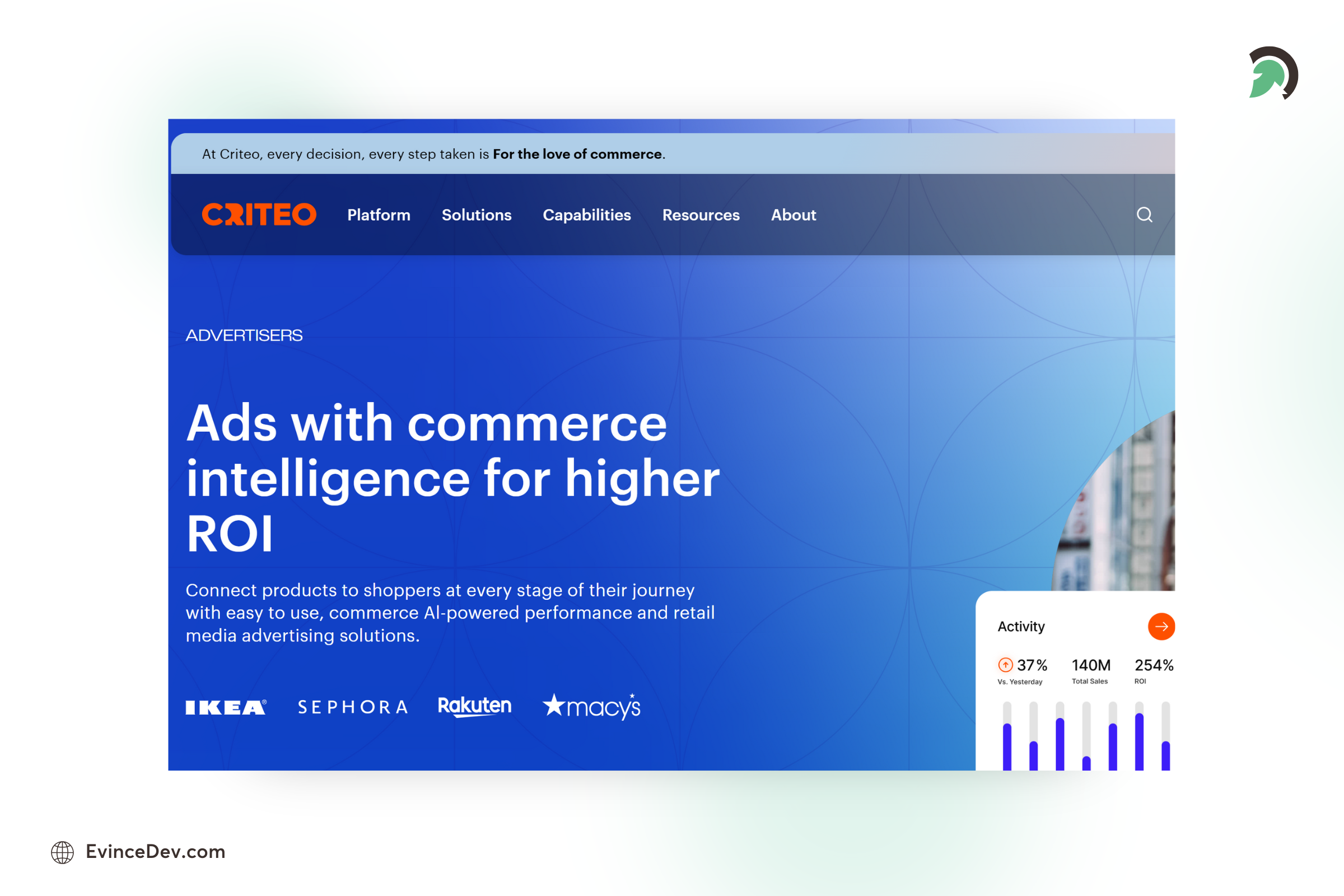Click the orange CRITEO logo

point(259,215)
